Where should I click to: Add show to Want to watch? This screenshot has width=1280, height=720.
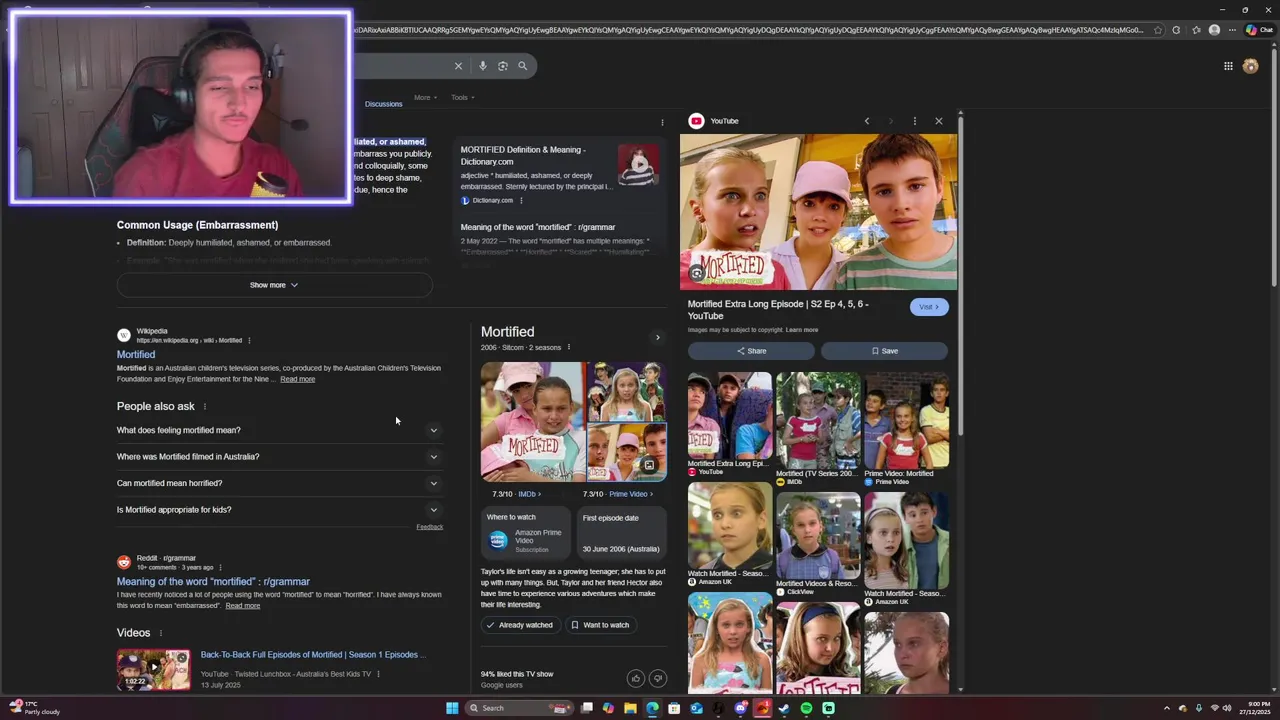(x=600, y=625)
